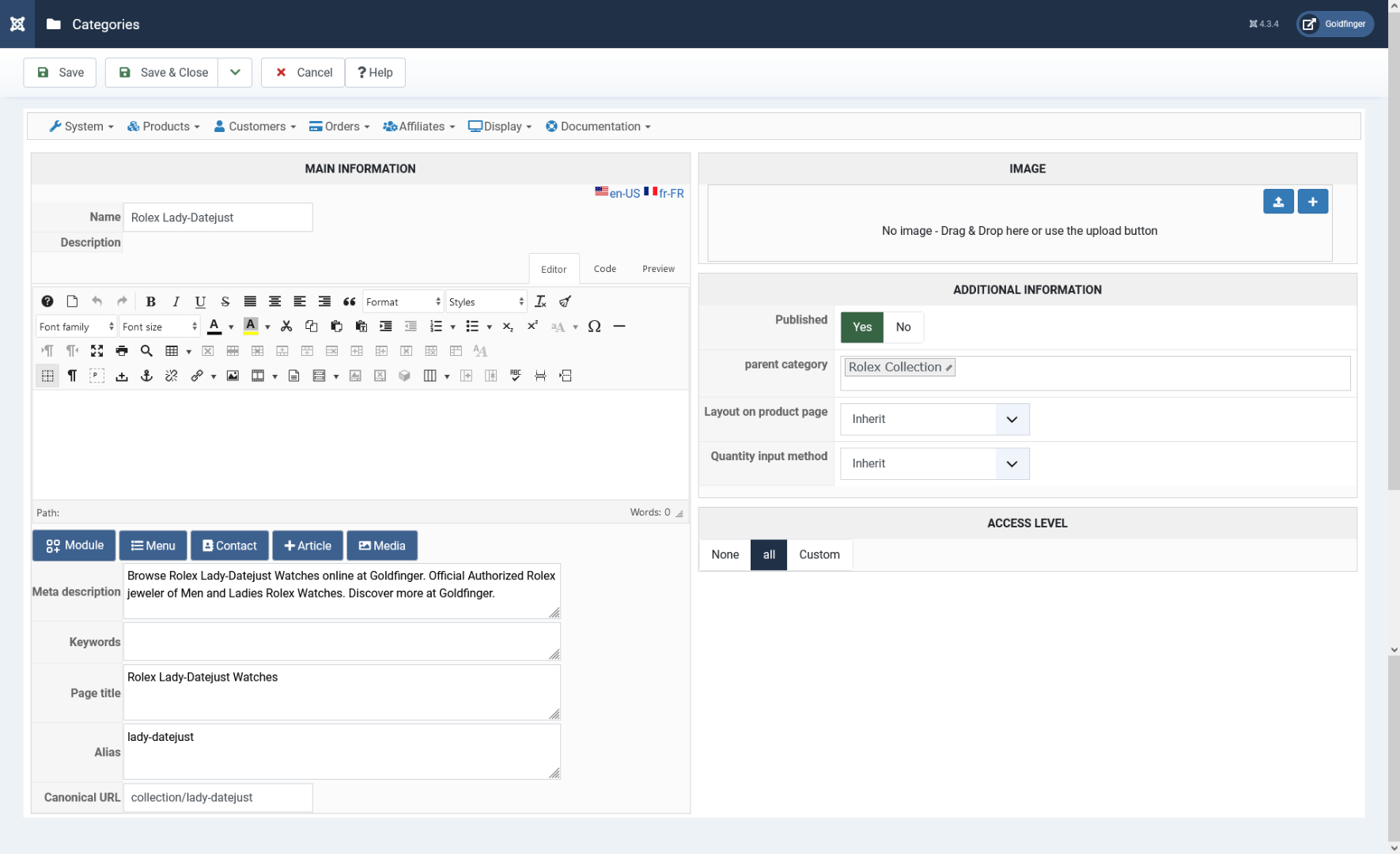Justify the paragraph text
Viewport: 1400px width, 854px height.
point(250,301)
